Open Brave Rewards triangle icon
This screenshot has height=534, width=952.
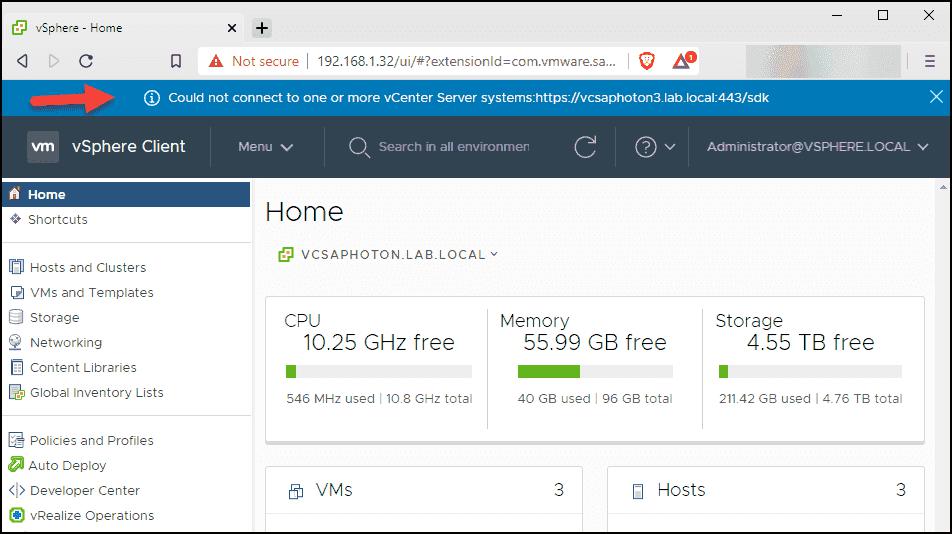[683, 60]
